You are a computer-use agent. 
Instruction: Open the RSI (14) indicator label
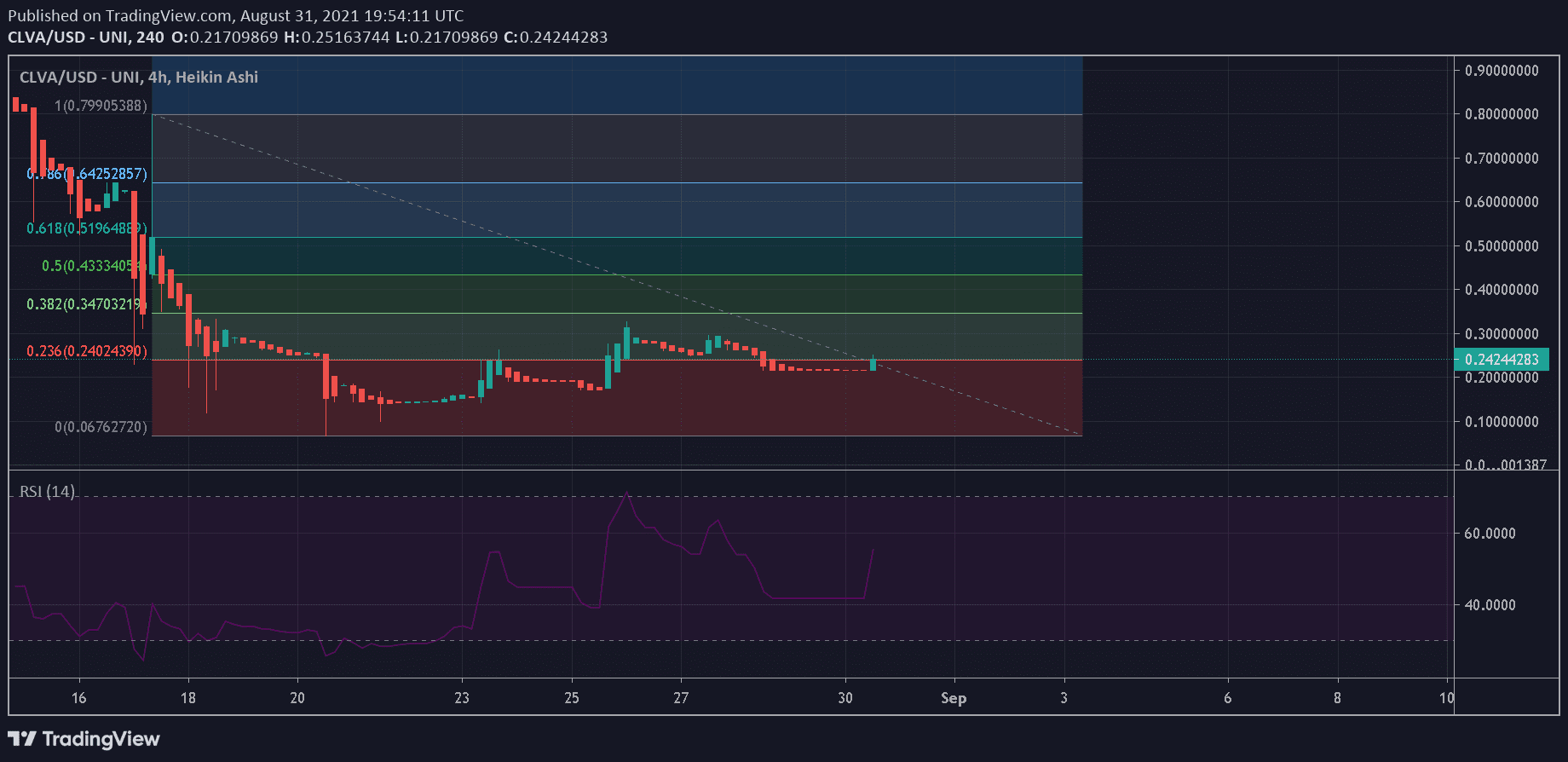[x=47, y=492]
